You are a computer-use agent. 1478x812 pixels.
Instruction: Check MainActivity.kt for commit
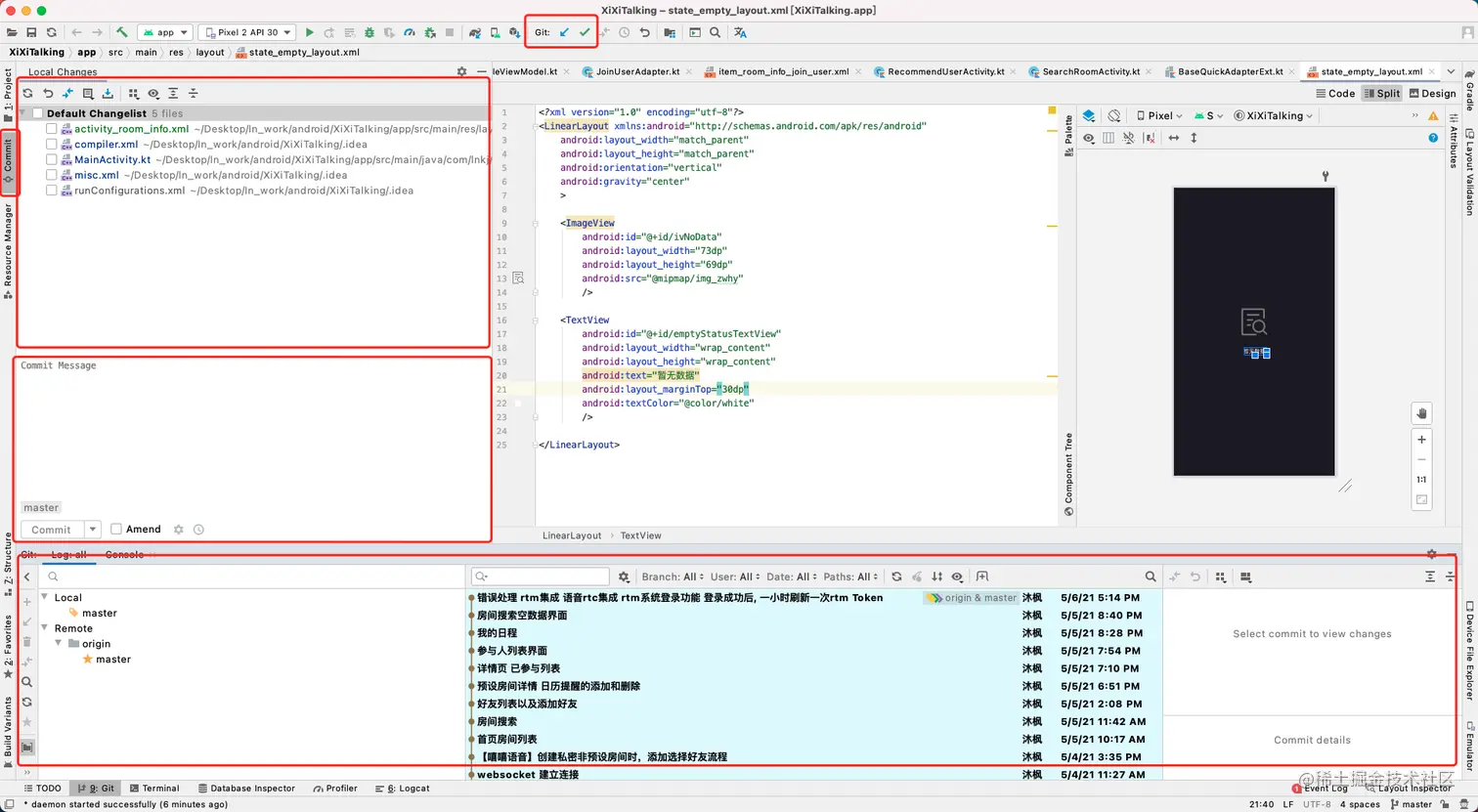click(52, 160)
